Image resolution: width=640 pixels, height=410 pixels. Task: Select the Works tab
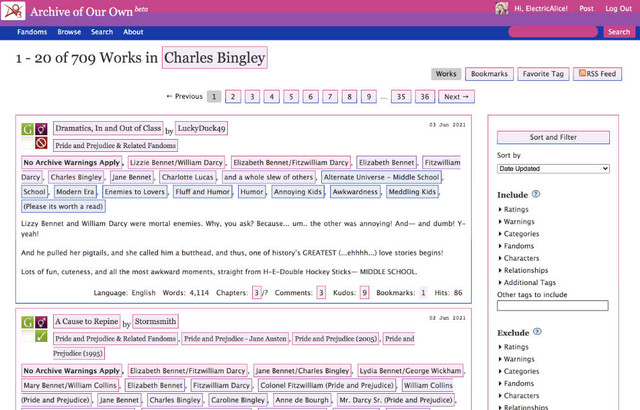click(446, 74)
